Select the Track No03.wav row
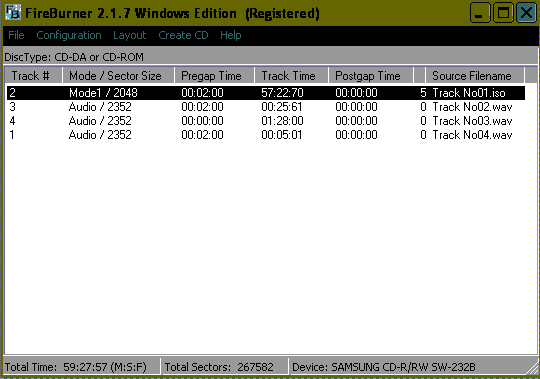 pos(266,121)
